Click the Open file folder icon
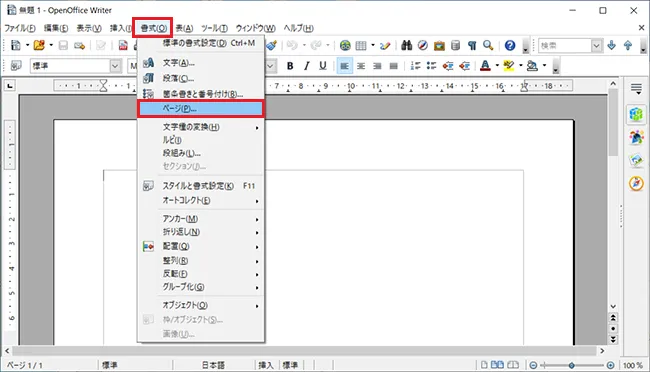The height and width of the screenshot is (372, 650). point(39,45)
